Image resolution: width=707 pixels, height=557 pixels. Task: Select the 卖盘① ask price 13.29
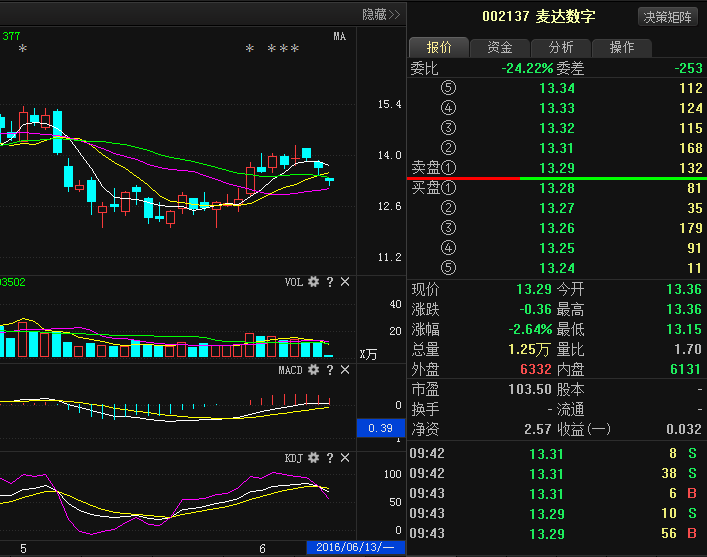tap(556, 168)
